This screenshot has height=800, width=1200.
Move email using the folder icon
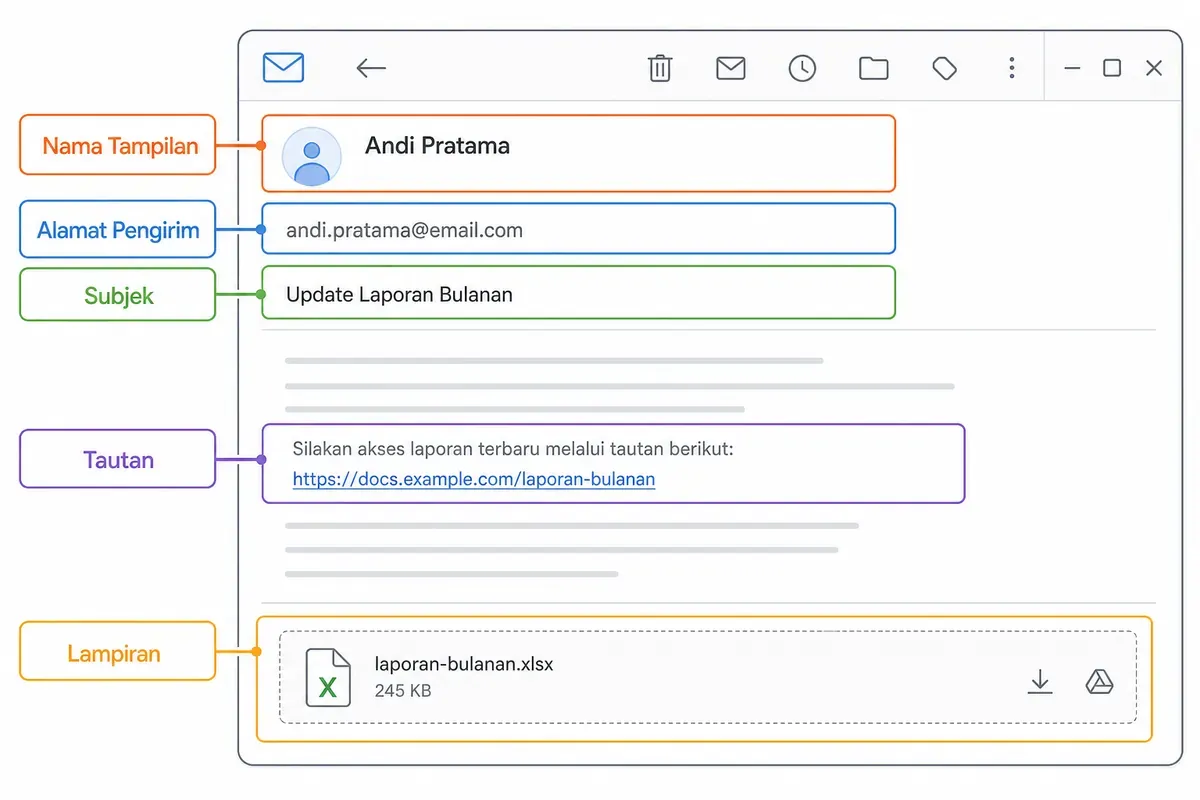[x=874, y=68]
